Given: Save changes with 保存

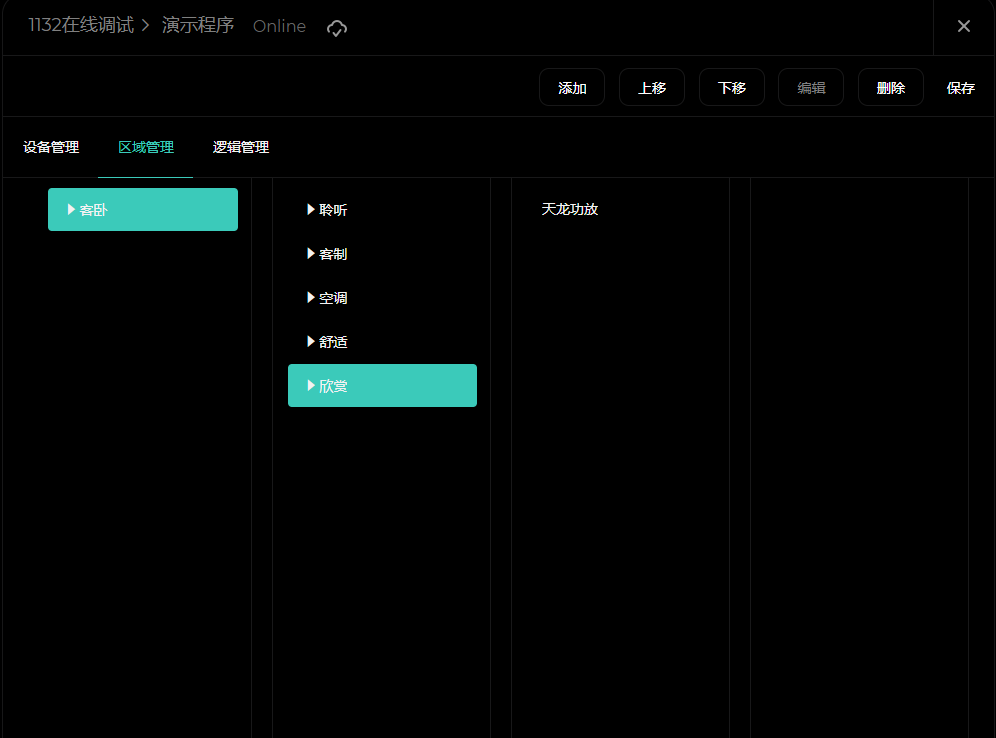Looking at the screenshot, I should click(960, 88).
